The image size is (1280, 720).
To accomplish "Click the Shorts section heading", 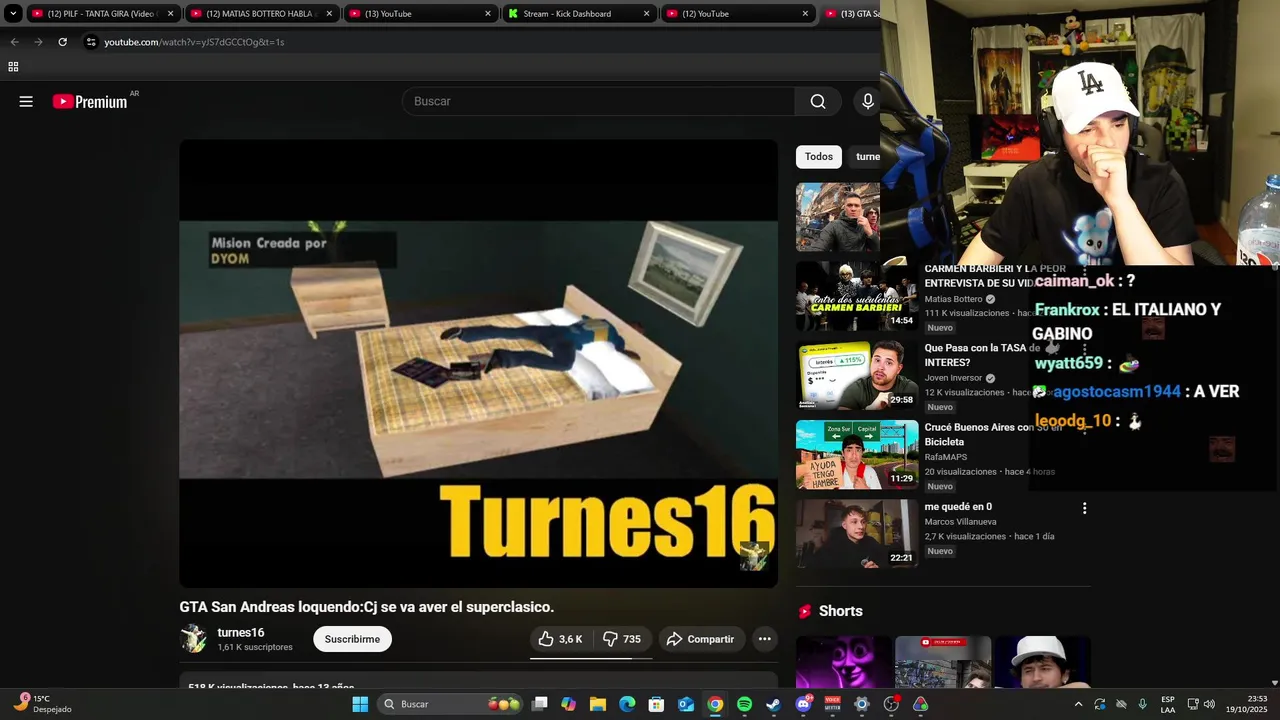I will (x=840, y=611).
